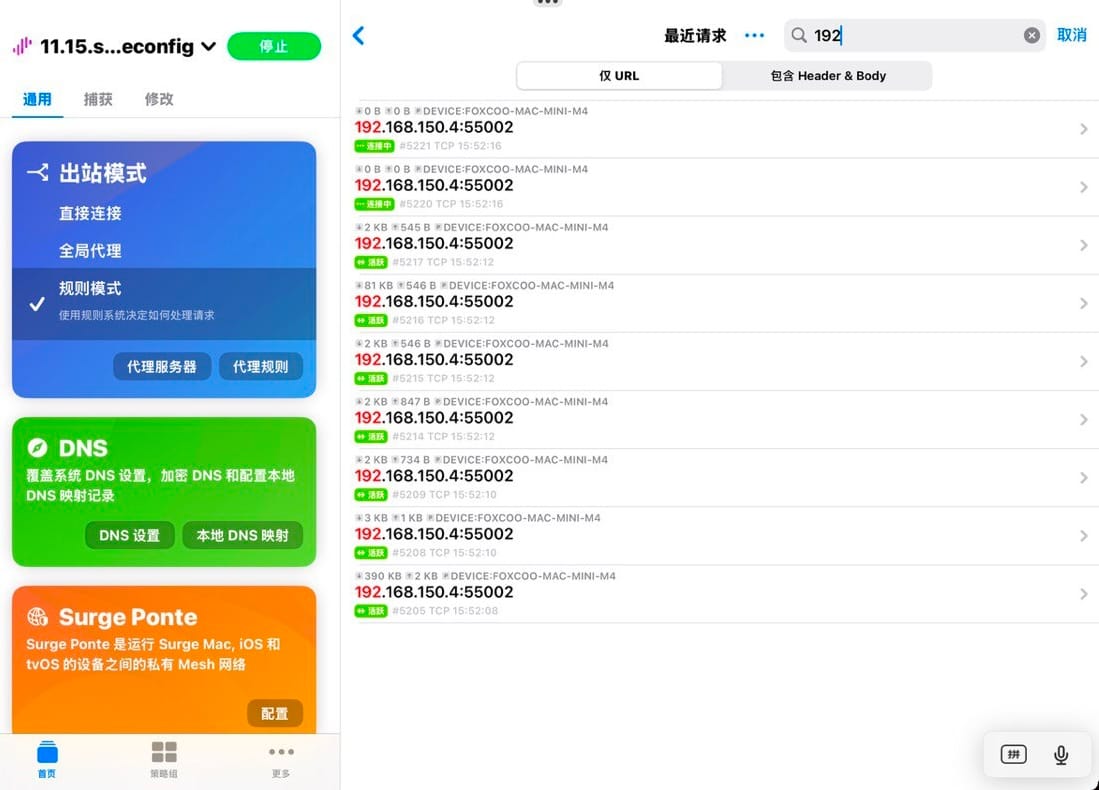Tap the Surge waveform logo icon
Screen dimensions: 1099x790
pos(22,46)
